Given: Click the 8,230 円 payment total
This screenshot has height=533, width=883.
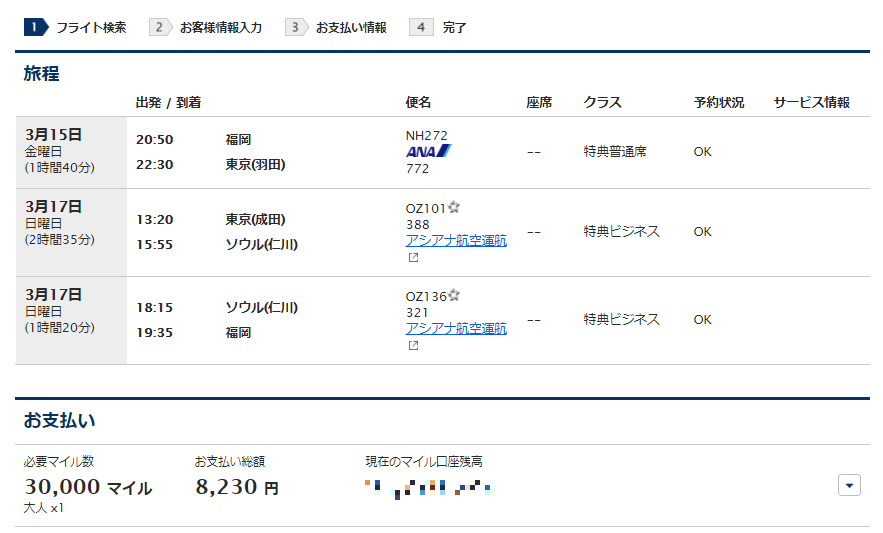Looking at the screenshot, I should pos(236,488).
